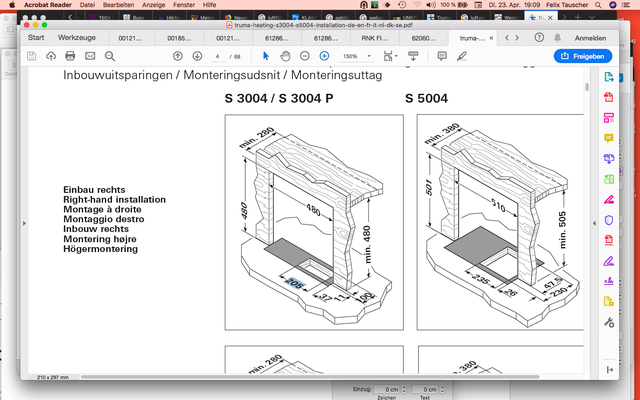This screenshot has width=640, height=400.
Task: Open the Combine Files tool in sidebar
Action: tap(609, 159)
